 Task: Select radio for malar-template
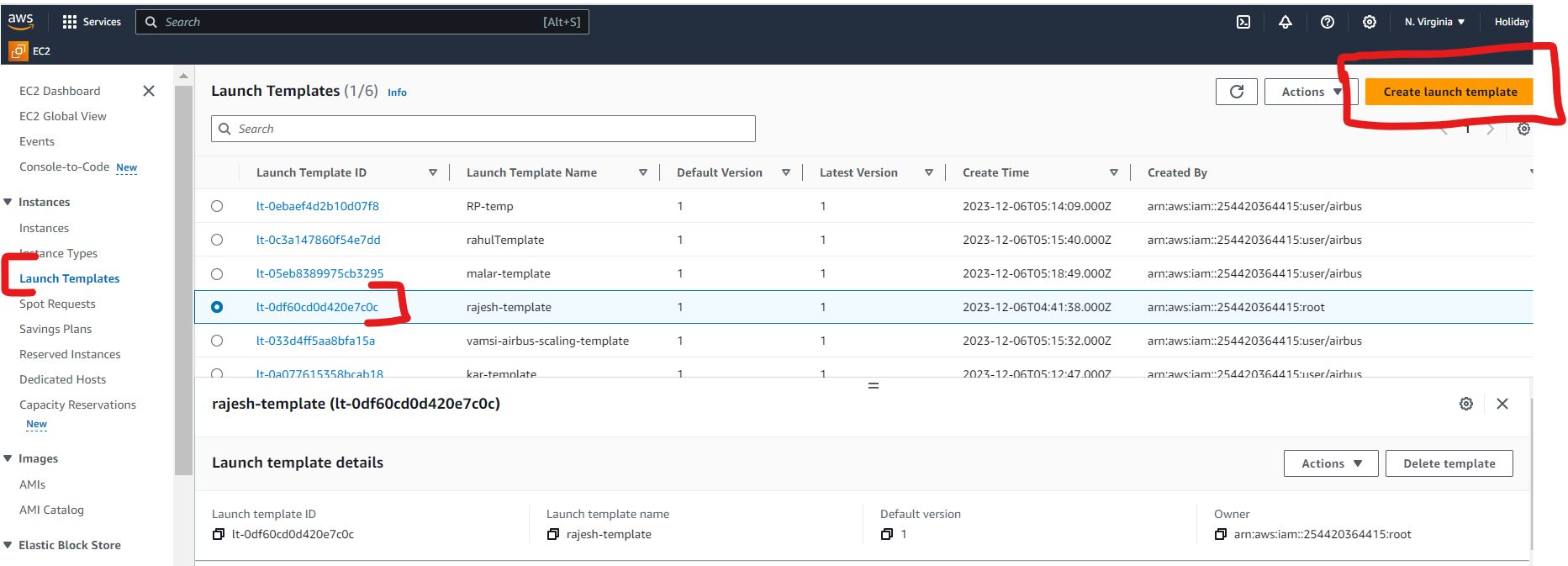click(x=217, y=273)
